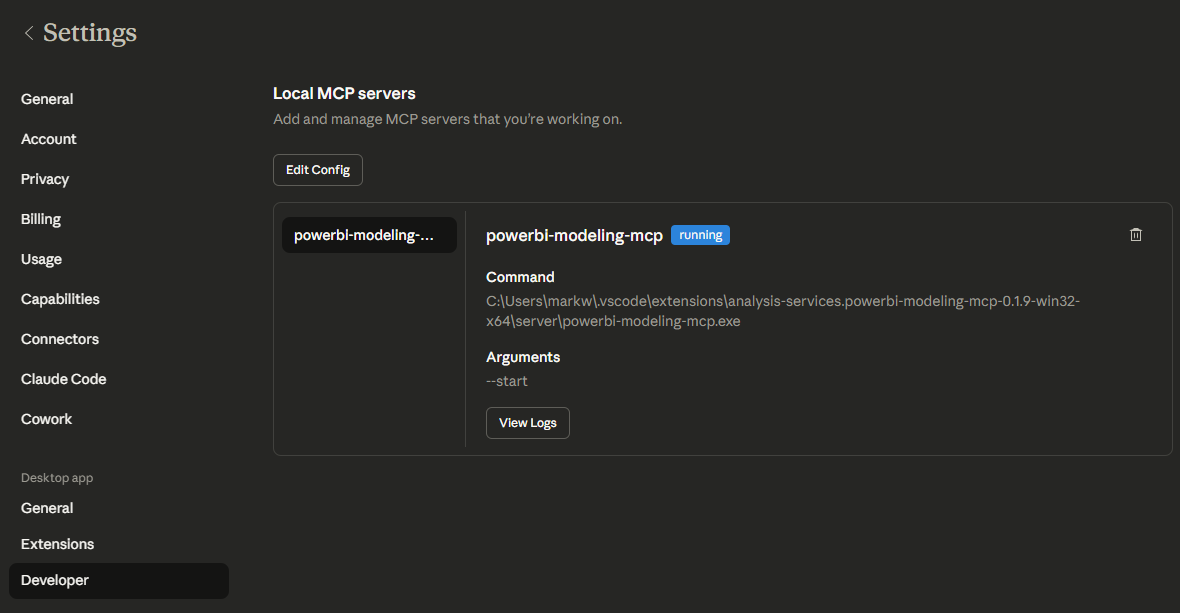Switch to the Privacy section
The height and width of the screenshot is (613, 1180).
(x=44, y=179)
